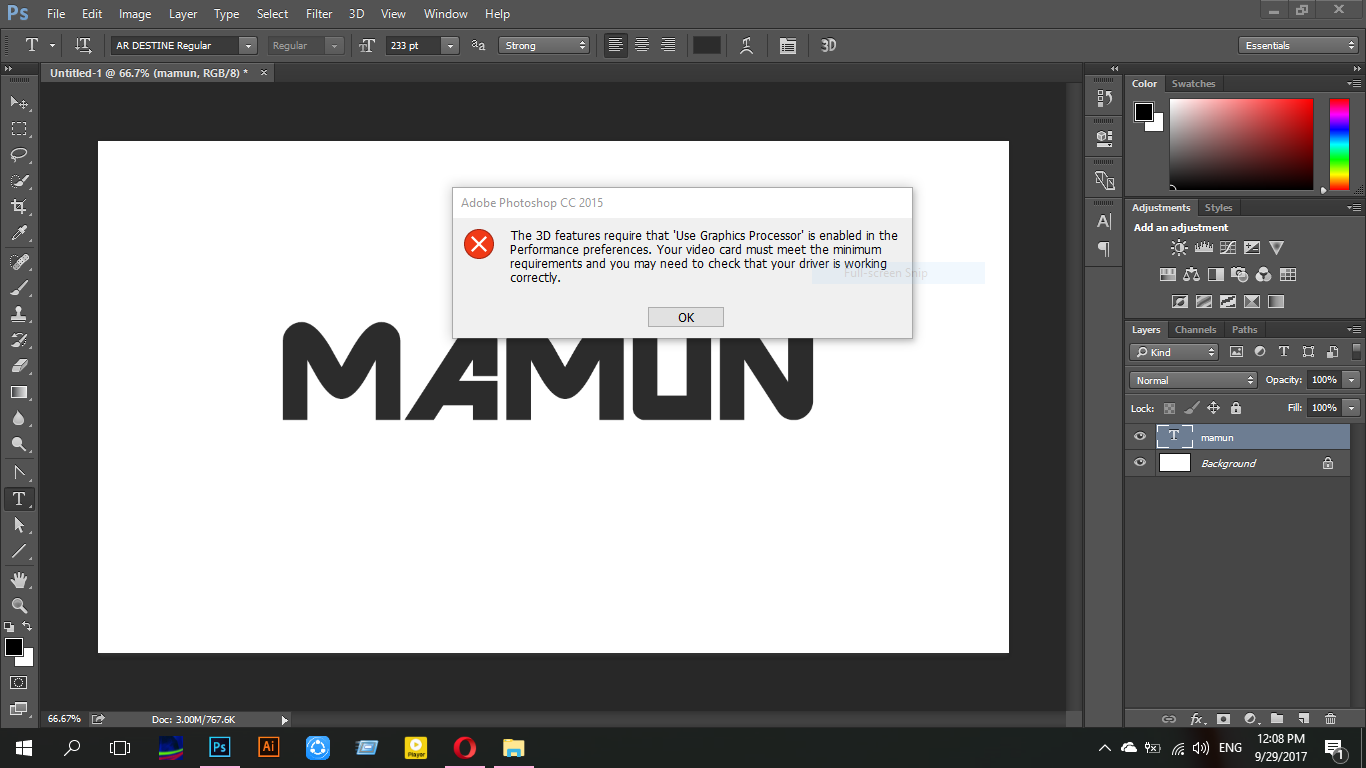Image resolution: width=1366 pixels, height=768 pixels.
Task: Toggle center text alignment
Action: click(642, 45)
